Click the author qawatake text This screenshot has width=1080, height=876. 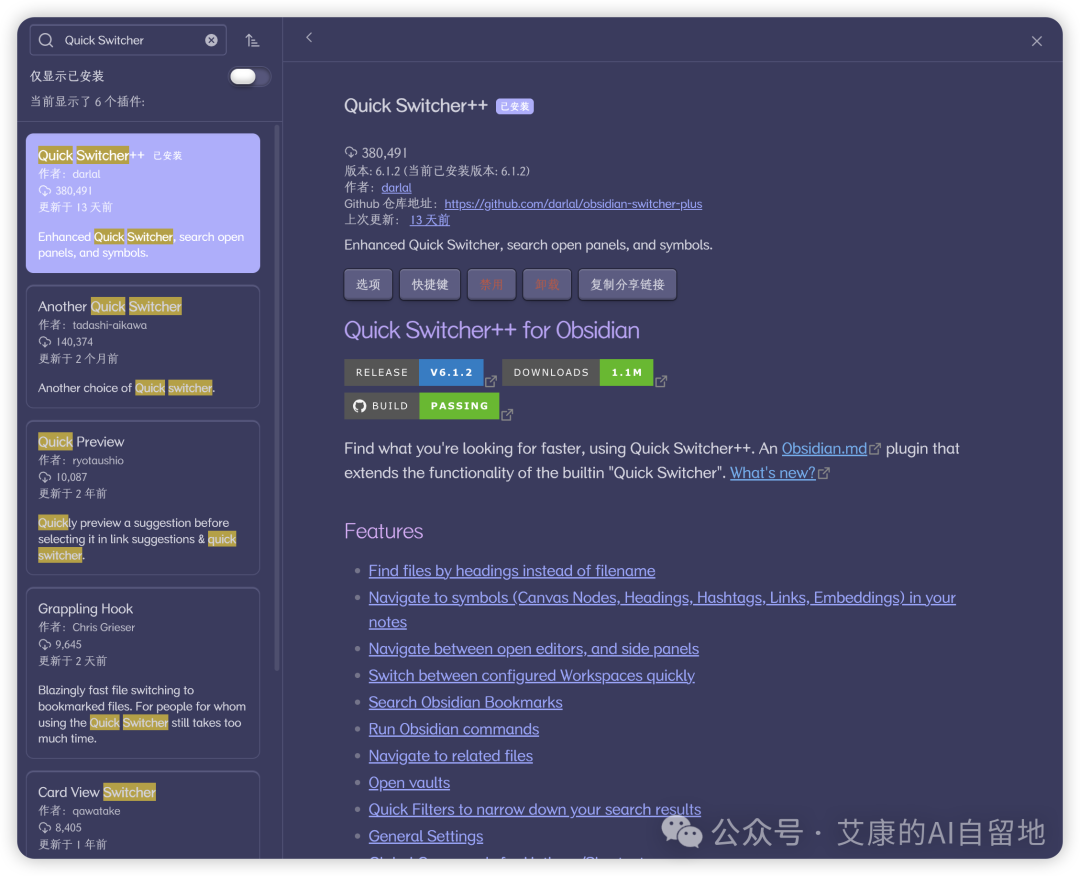pyautogui.click(x=96, y=811)
